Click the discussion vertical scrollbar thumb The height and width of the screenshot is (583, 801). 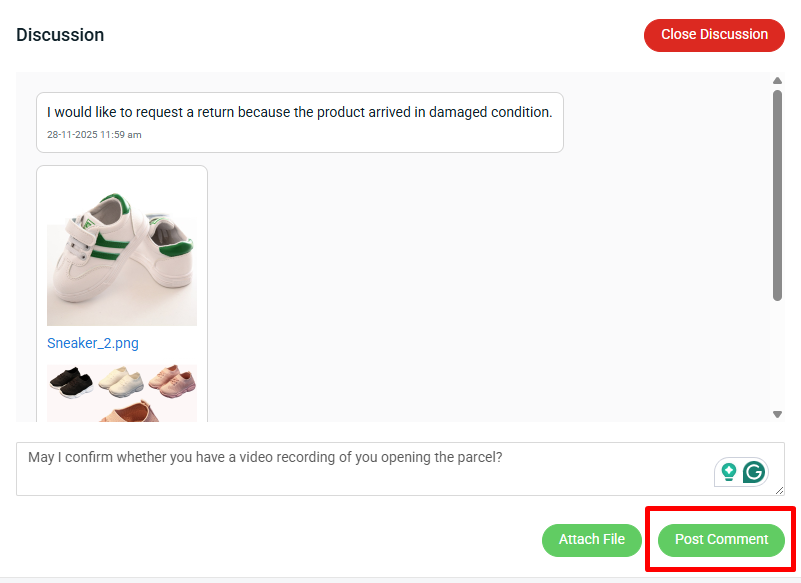pos(777,195)
